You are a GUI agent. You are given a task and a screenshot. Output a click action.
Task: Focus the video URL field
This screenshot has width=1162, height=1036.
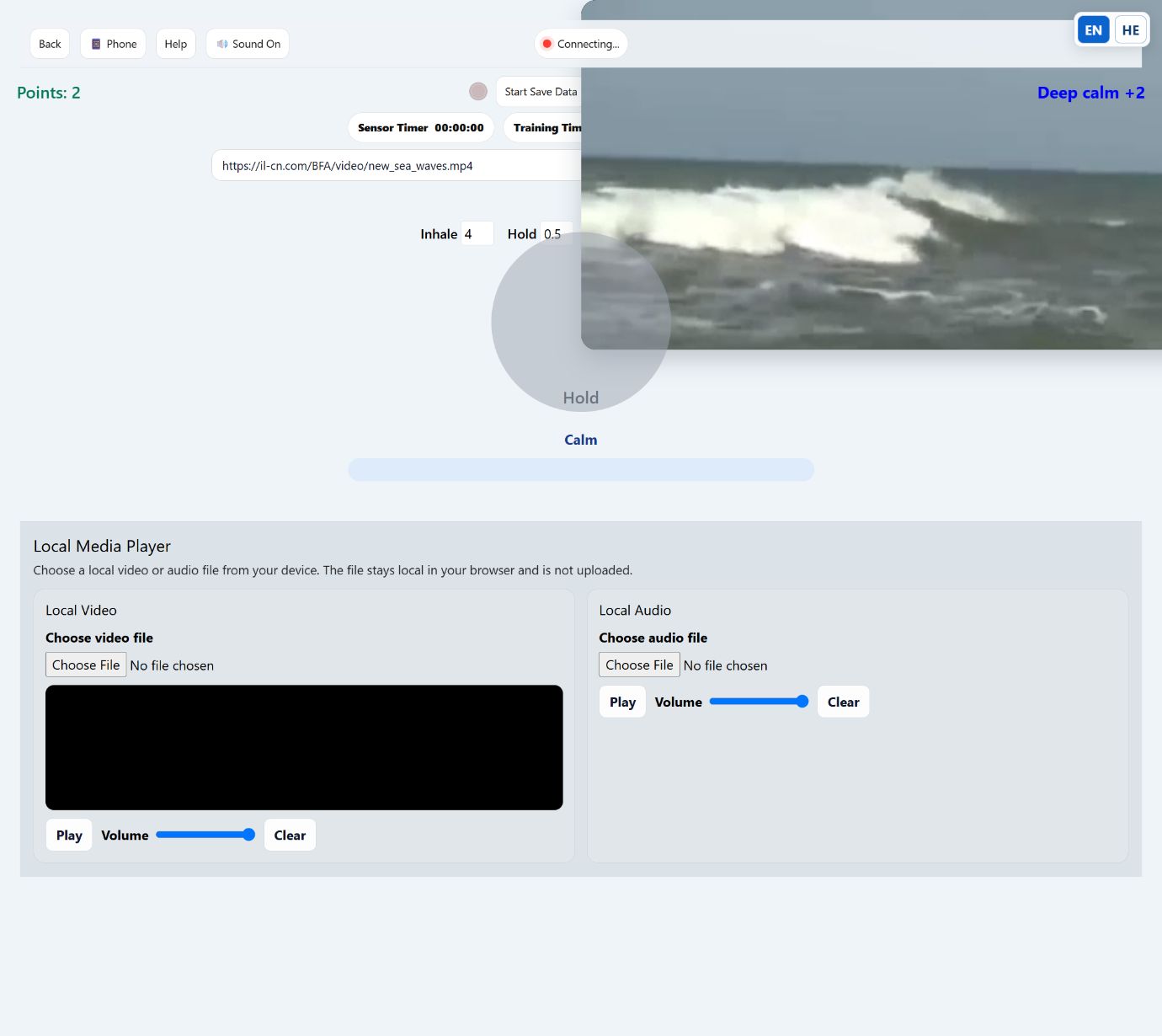point(397,166)
